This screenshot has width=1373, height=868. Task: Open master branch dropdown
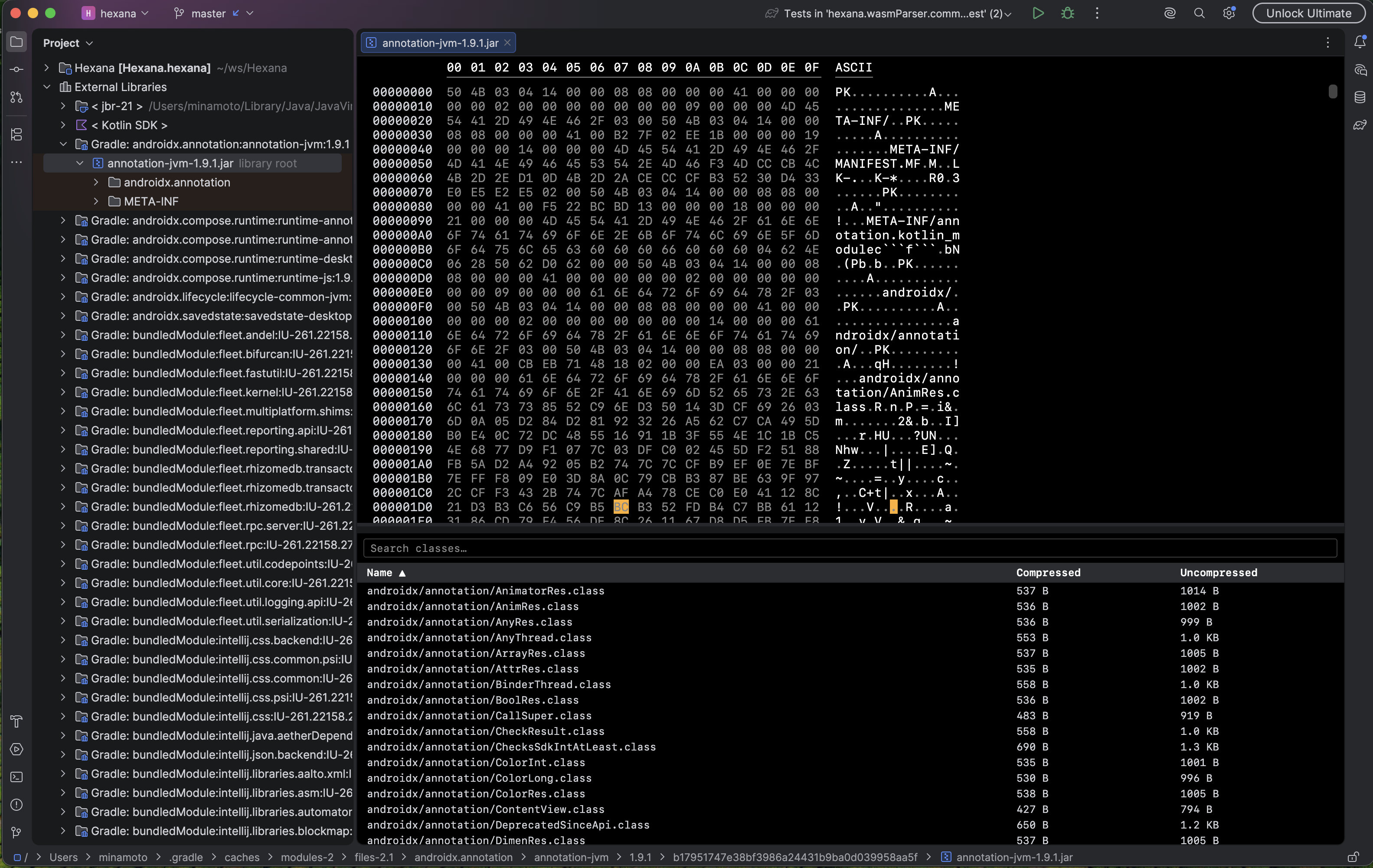(x=213, y=13)
